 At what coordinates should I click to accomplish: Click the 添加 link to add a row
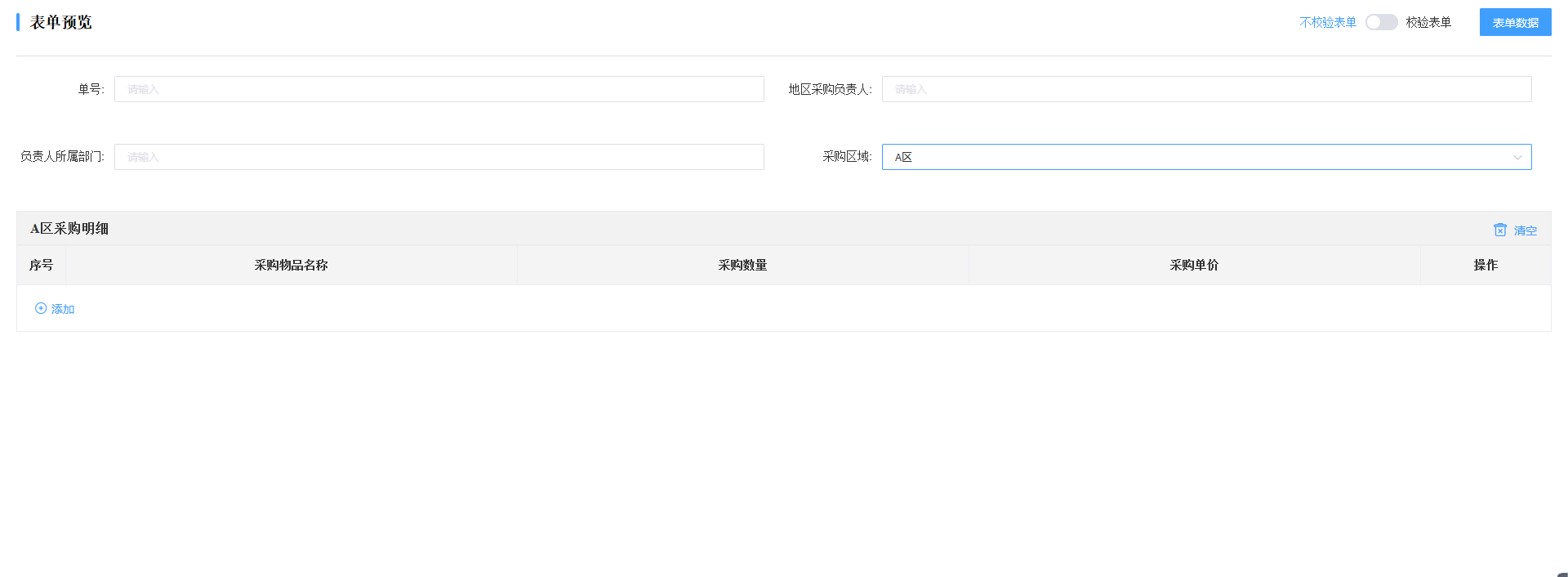(63, 309)
